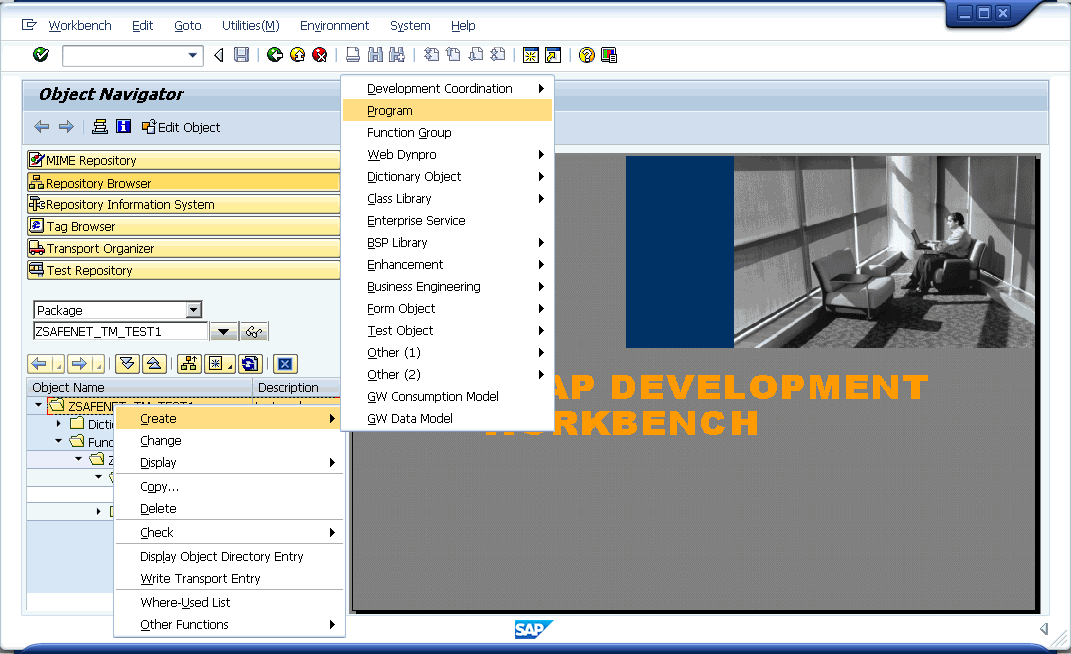Click the Last Page icon
This screenshot has height=654, width=1071.
[498, 55]
